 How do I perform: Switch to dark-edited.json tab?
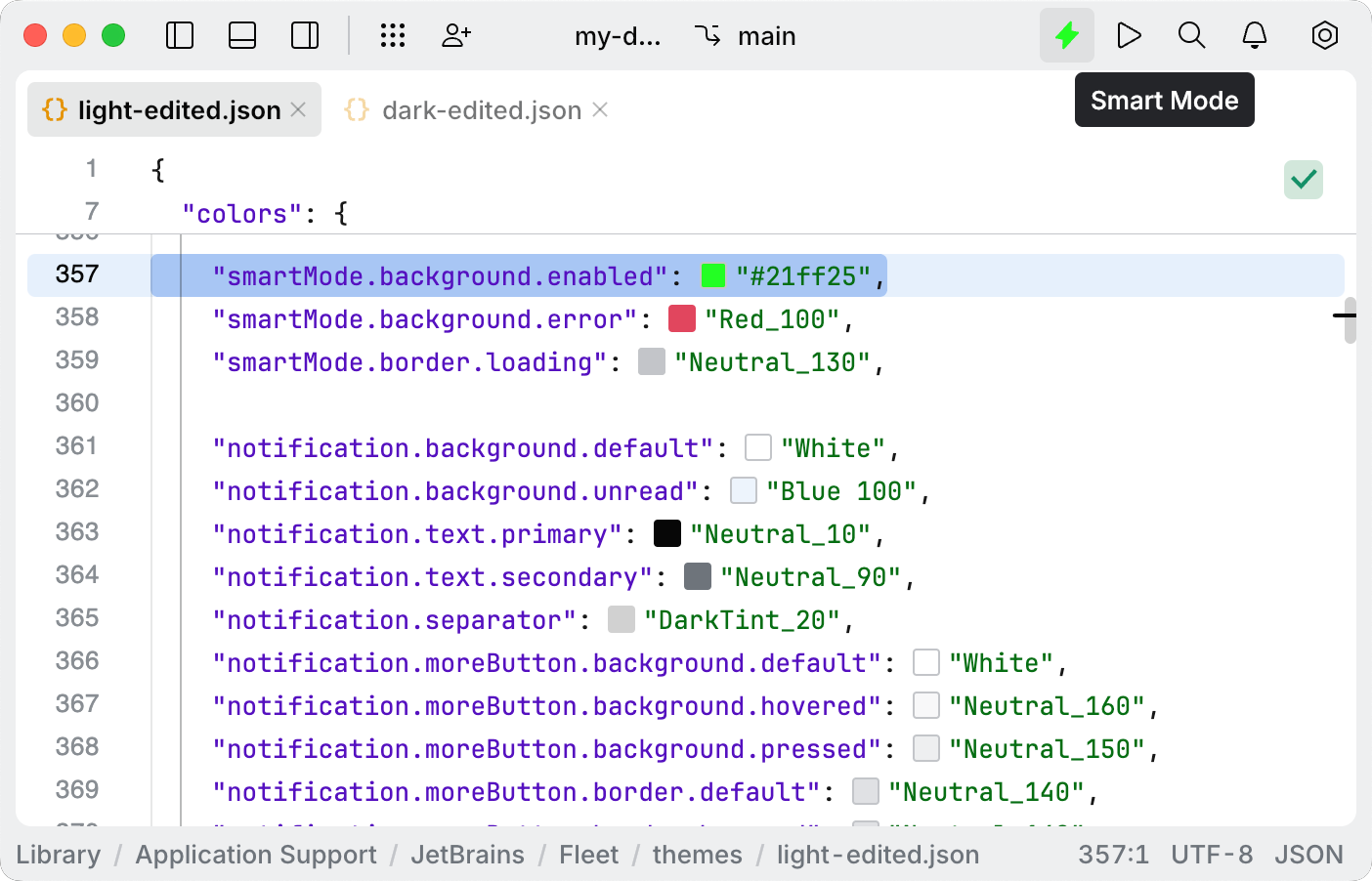click(481, 110)
